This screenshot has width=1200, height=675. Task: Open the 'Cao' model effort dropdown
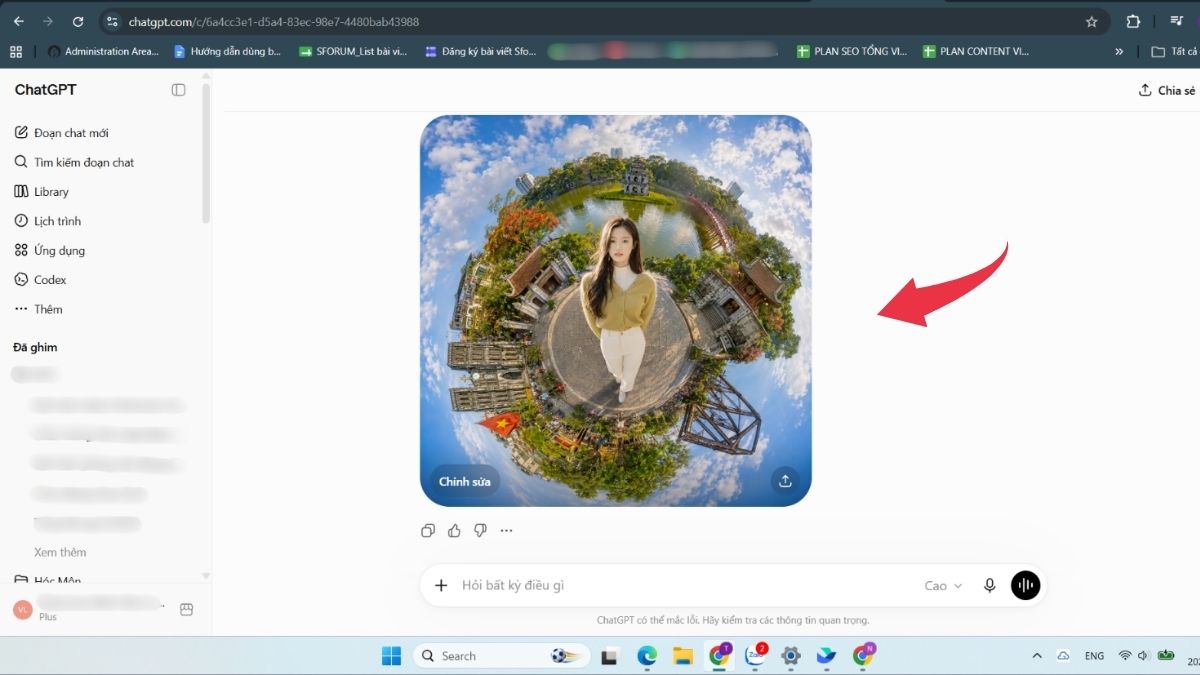coord(943,586)
